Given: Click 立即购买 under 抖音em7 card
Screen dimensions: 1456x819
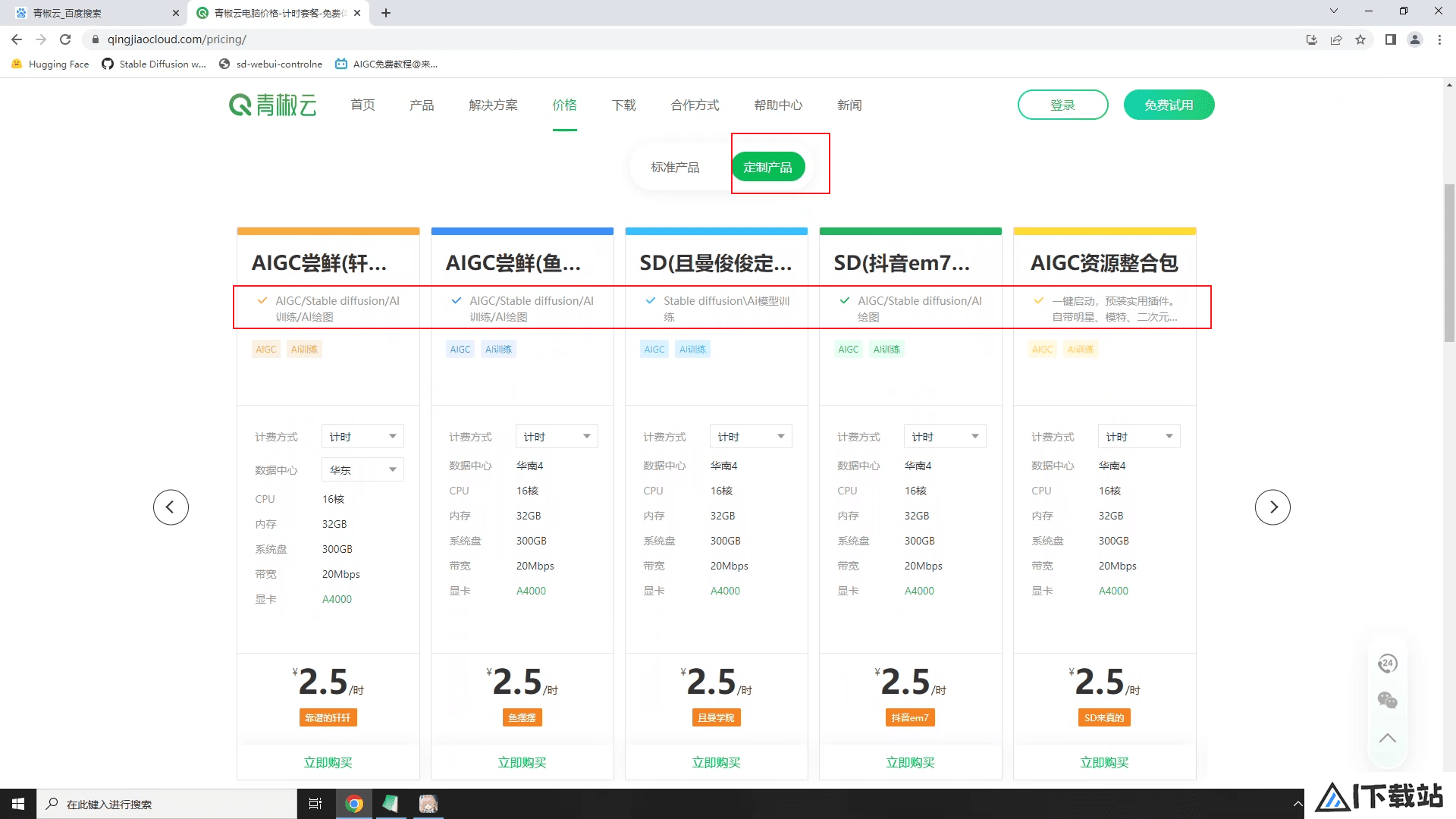Looking at the screenshot, I should (910, 762).
